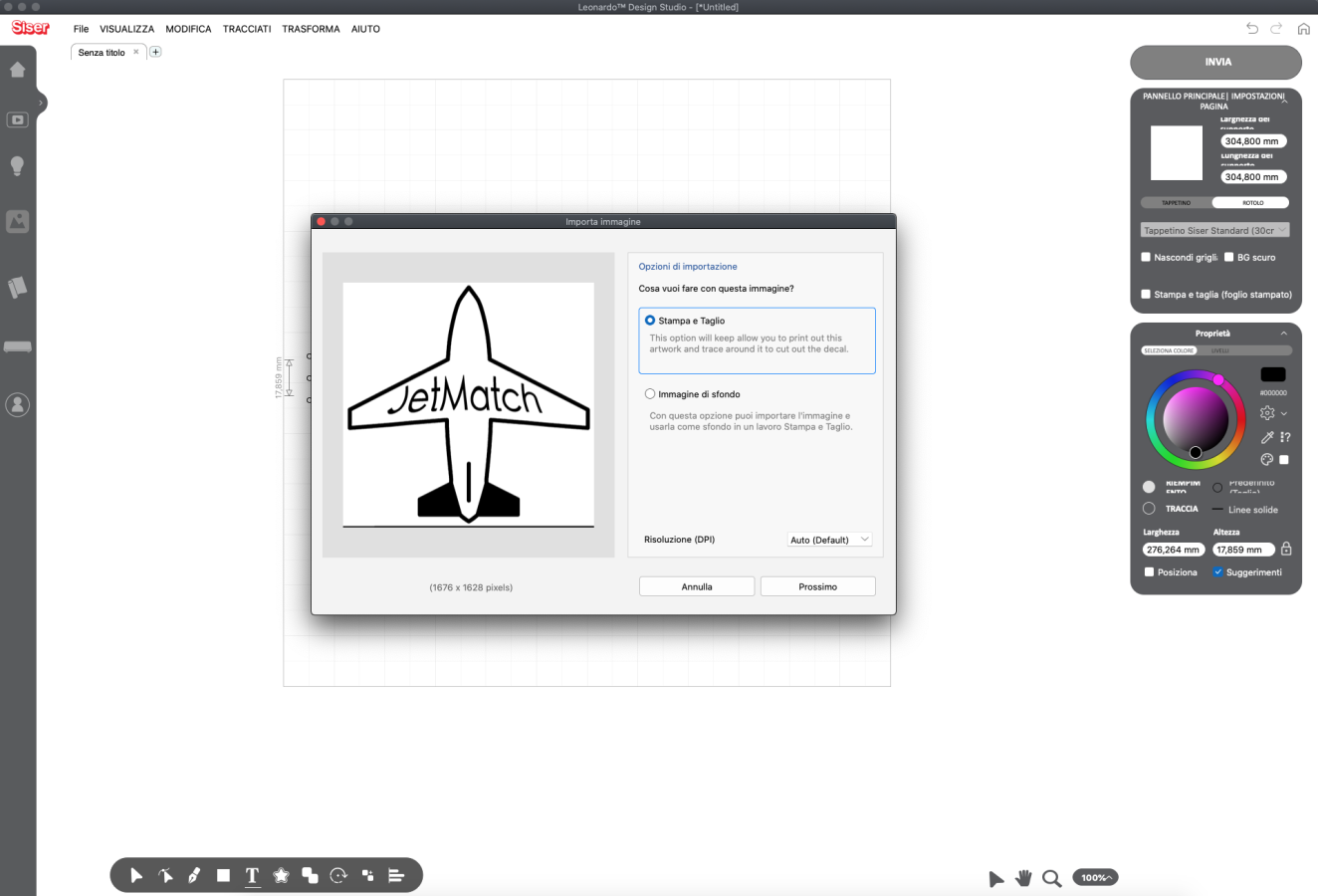Image resolution: width=1318 pixels, height=896 pixels.
Task: Click the Siser logo
Action: tap(30, 28)
